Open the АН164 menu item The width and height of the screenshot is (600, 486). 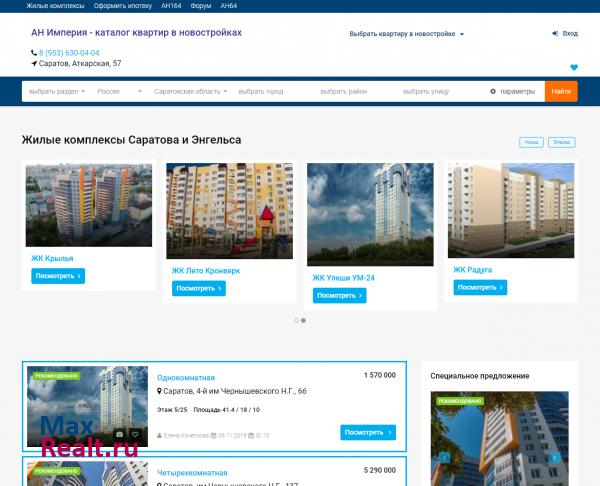tap(171, 6)
